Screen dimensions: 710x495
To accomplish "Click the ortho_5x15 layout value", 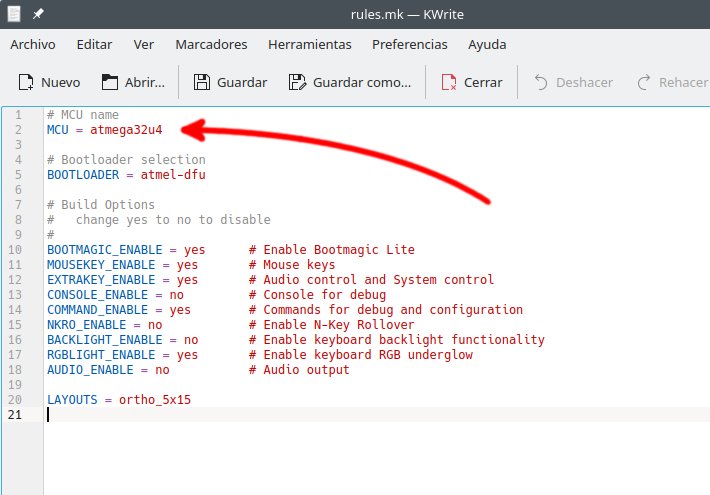I will [x=154, y=400].
